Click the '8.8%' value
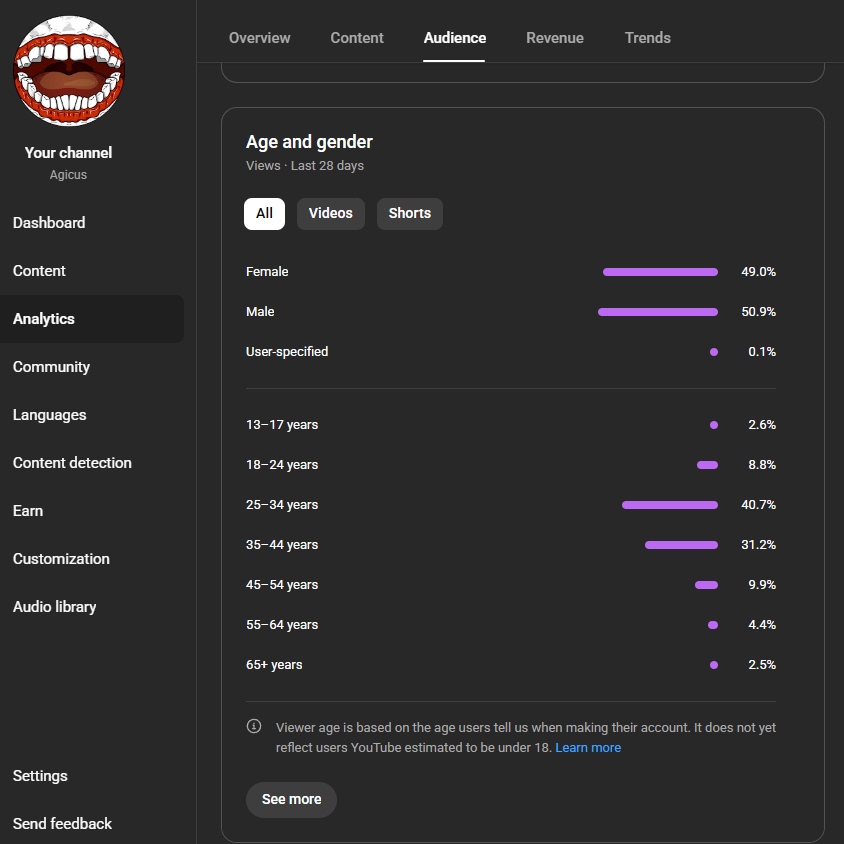The image size is (844, 844). click(762, 465)
